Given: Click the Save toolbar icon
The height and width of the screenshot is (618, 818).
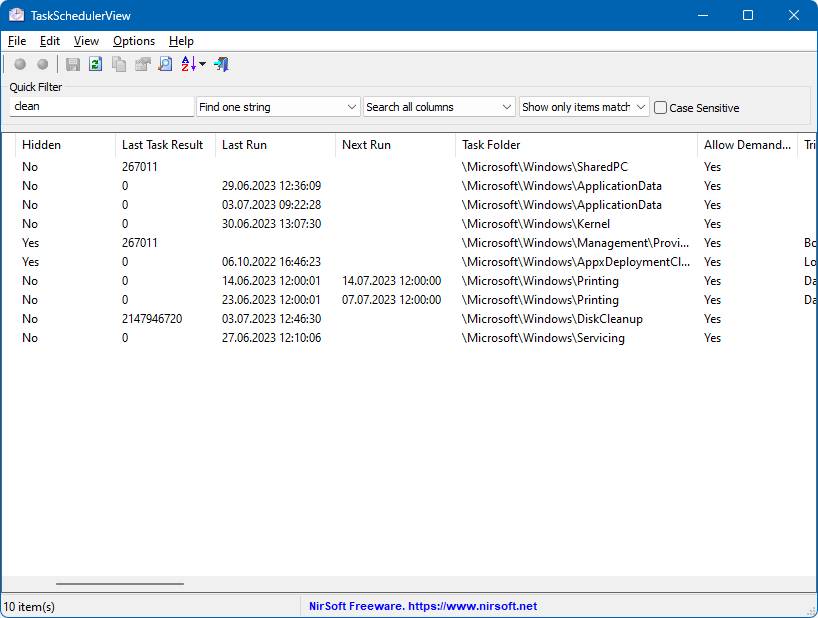Looking at the screenshot, I should [x=73, y=64].
